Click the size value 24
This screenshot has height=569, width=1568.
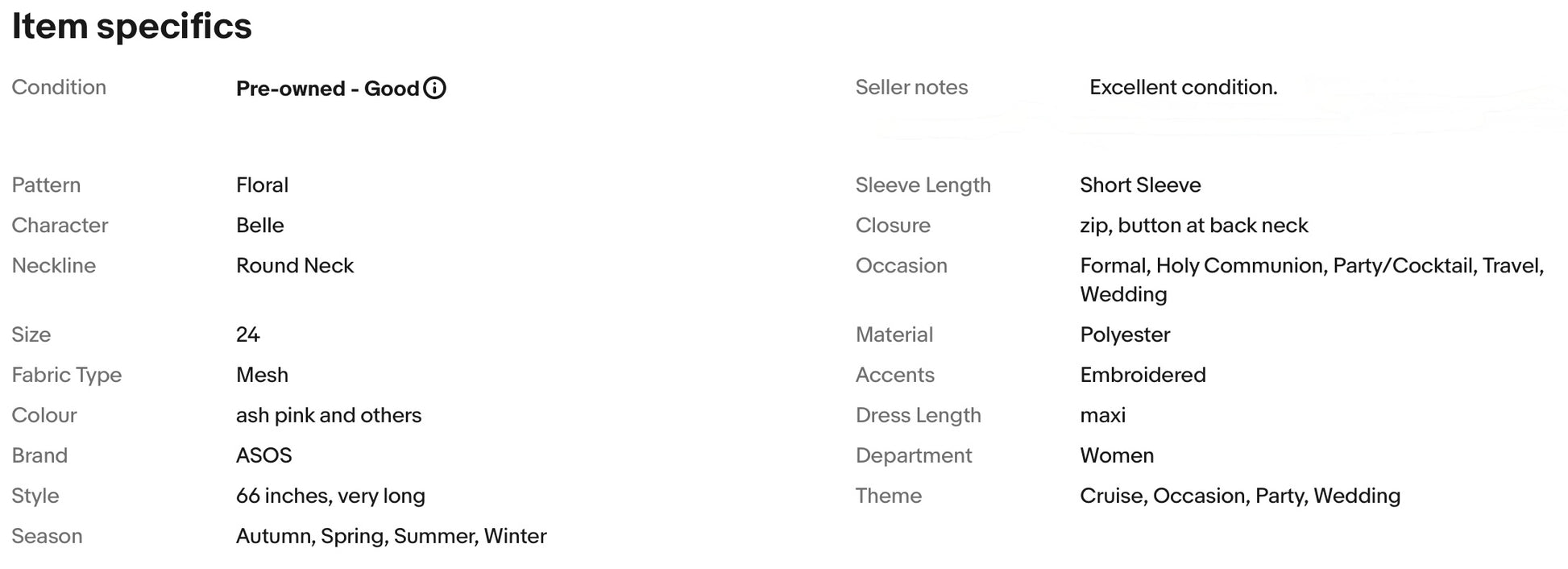(247, 334)
